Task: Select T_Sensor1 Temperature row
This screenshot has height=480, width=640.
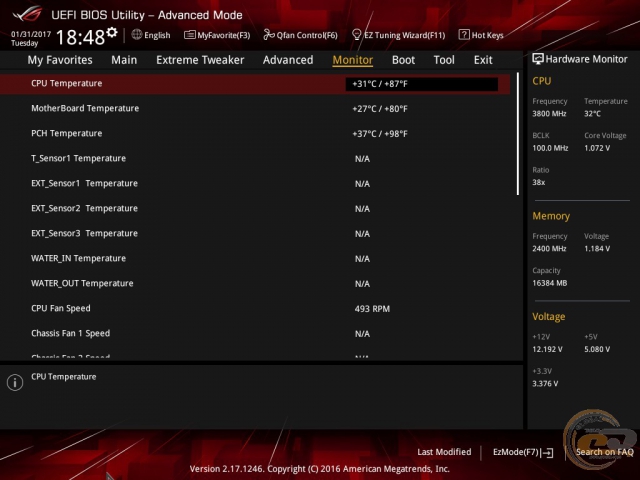Action: [255, 158]
